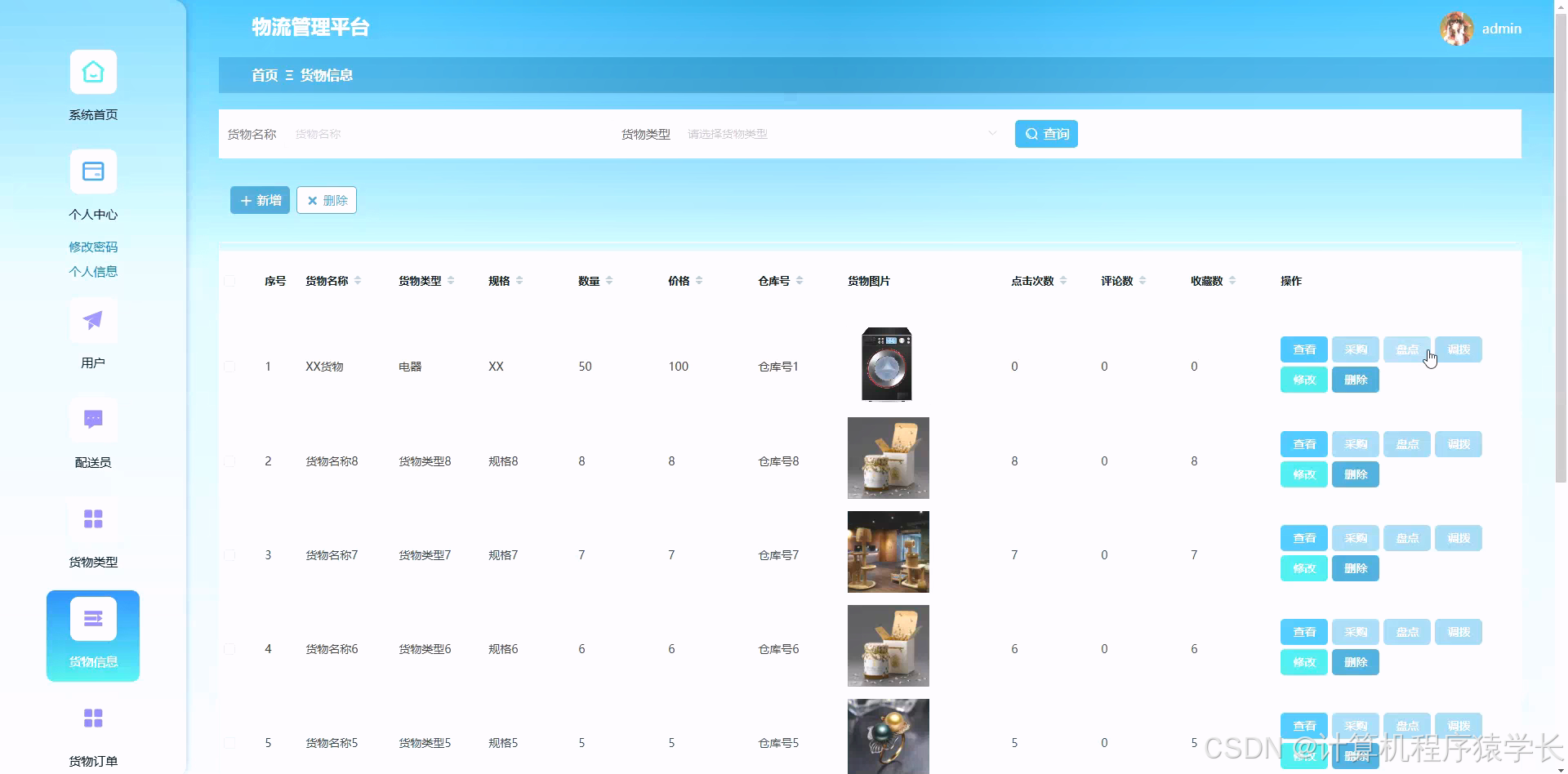The width and height of the screenshot is (1568, 774).
Task: Click the 物流管理平台 title
Action: pos(310,28)
